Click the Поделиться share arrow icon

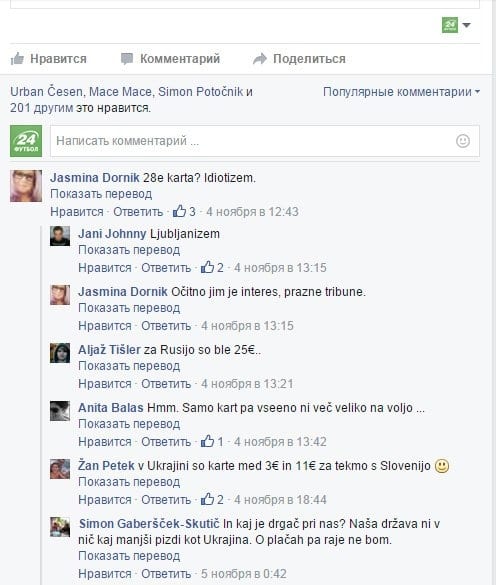260,59
